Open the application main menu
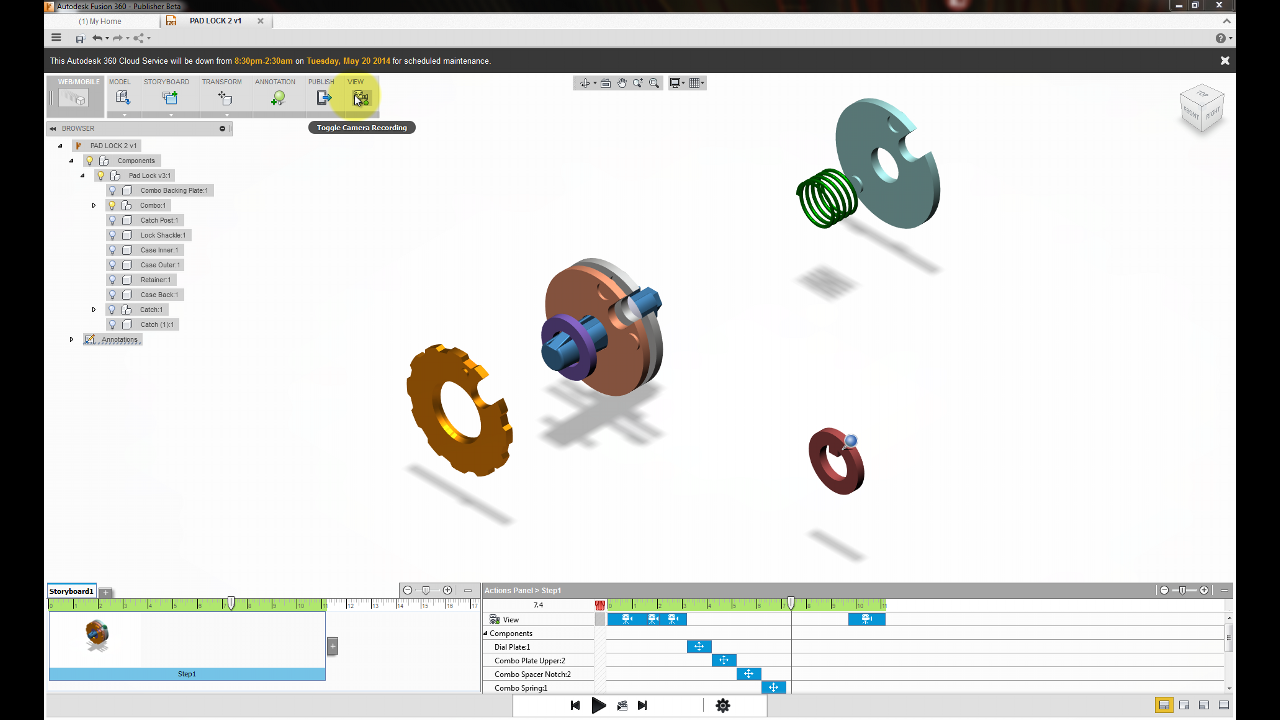The width and height of the screenshot is (1280, 720). [56, 38]
